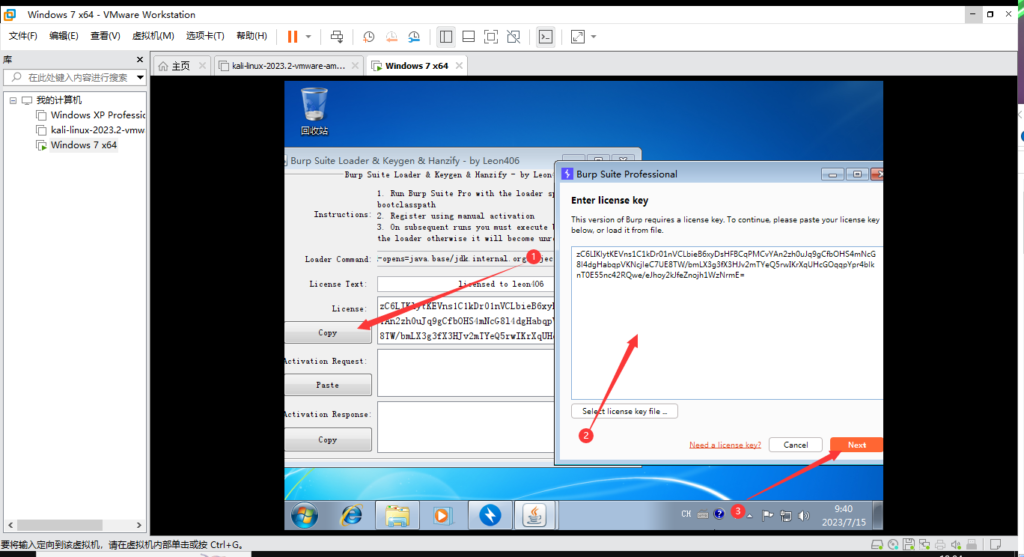Open the 选项卡(T) menu

pos(205,36)
